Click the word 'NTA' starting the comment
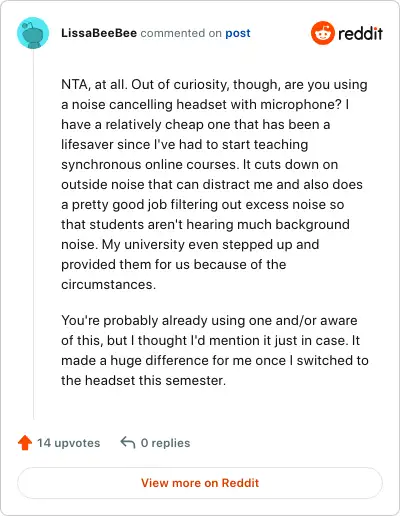 (75, 84)
